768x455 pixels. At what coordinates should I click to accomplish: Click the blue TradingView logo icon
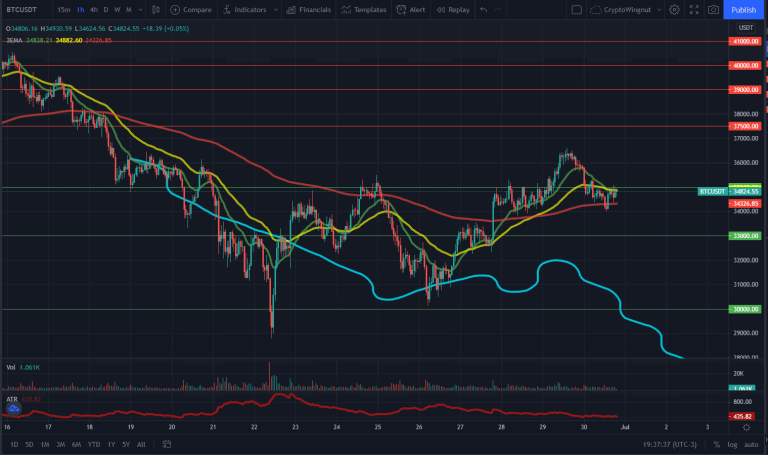(14, 408)
